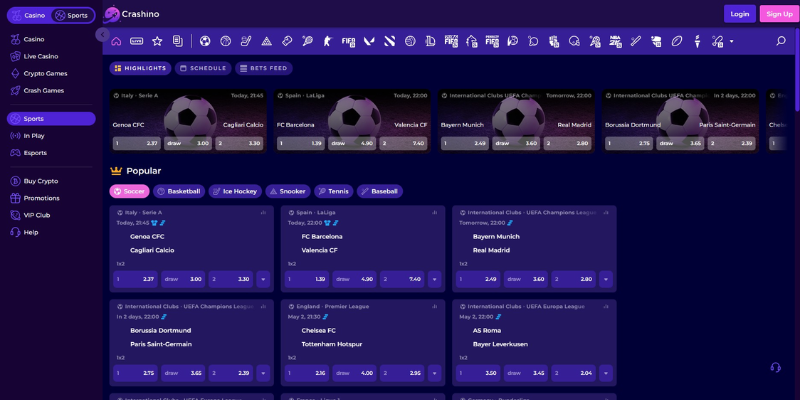Screen dimensions: 800x400
Task: Open Live Casino in sidebar
Action: (x=51, y=56)
